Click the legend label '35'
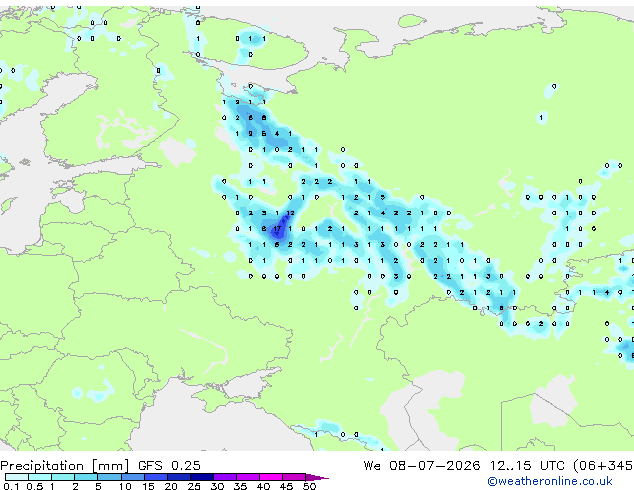Screen dimensions: 634x490 coord(240,486)
